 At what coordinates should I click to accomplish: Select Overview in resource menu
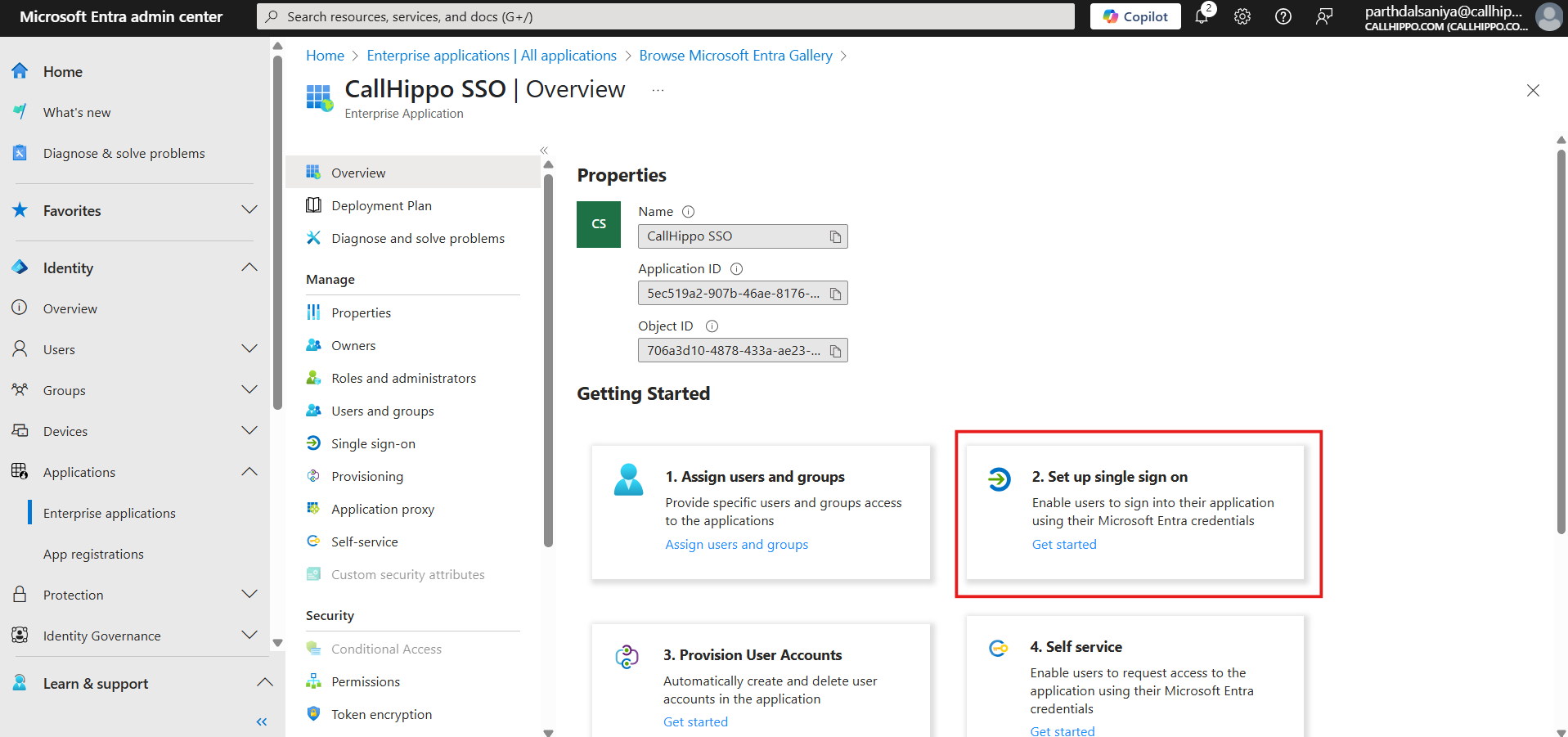tap(413, 173)
